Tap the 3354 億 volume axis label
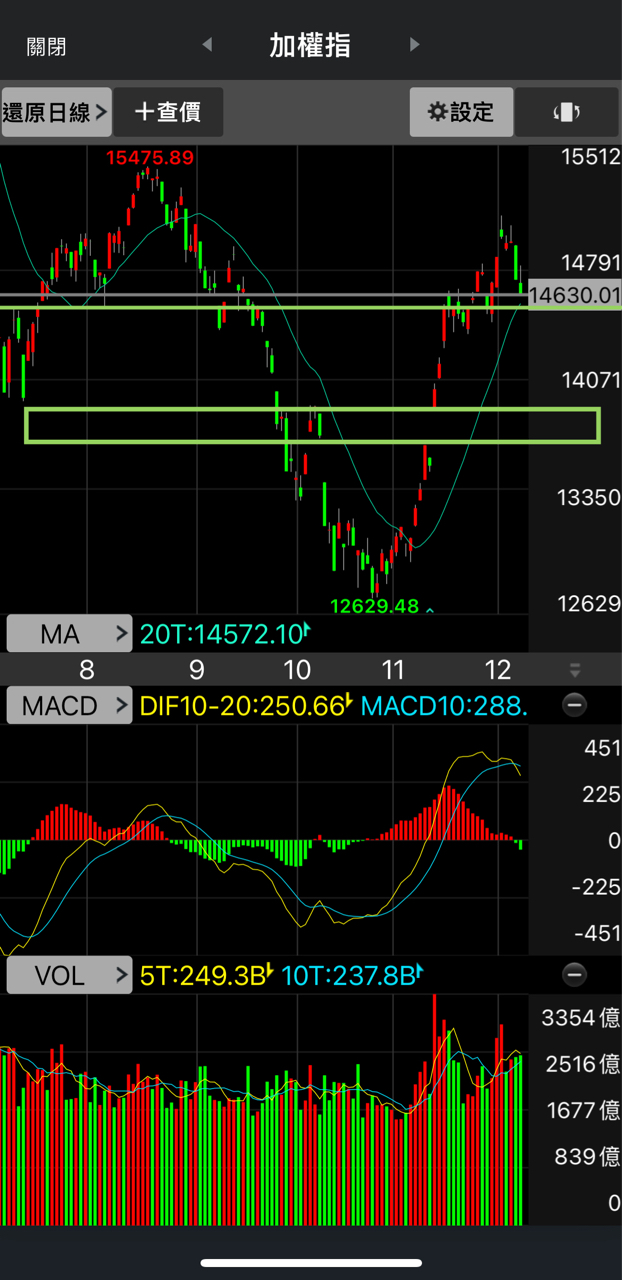 581,1018
